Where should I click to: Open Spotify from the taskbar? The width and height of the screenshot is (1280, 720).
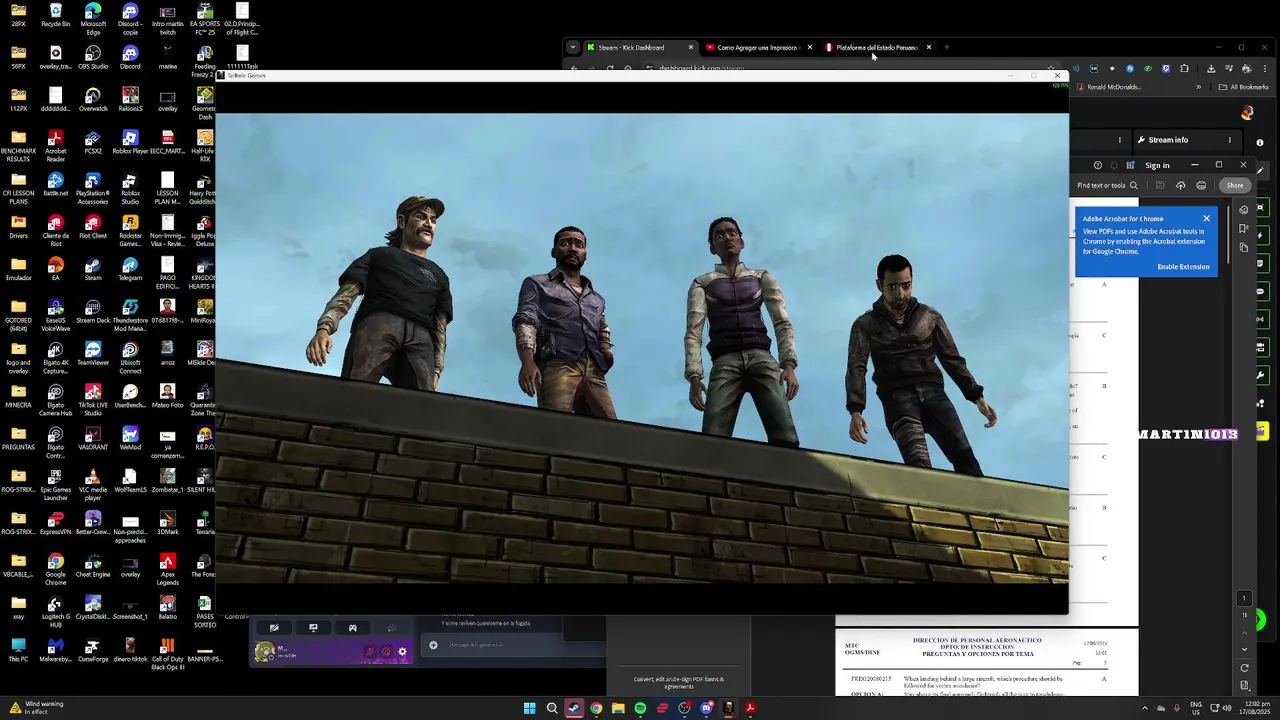640,708
